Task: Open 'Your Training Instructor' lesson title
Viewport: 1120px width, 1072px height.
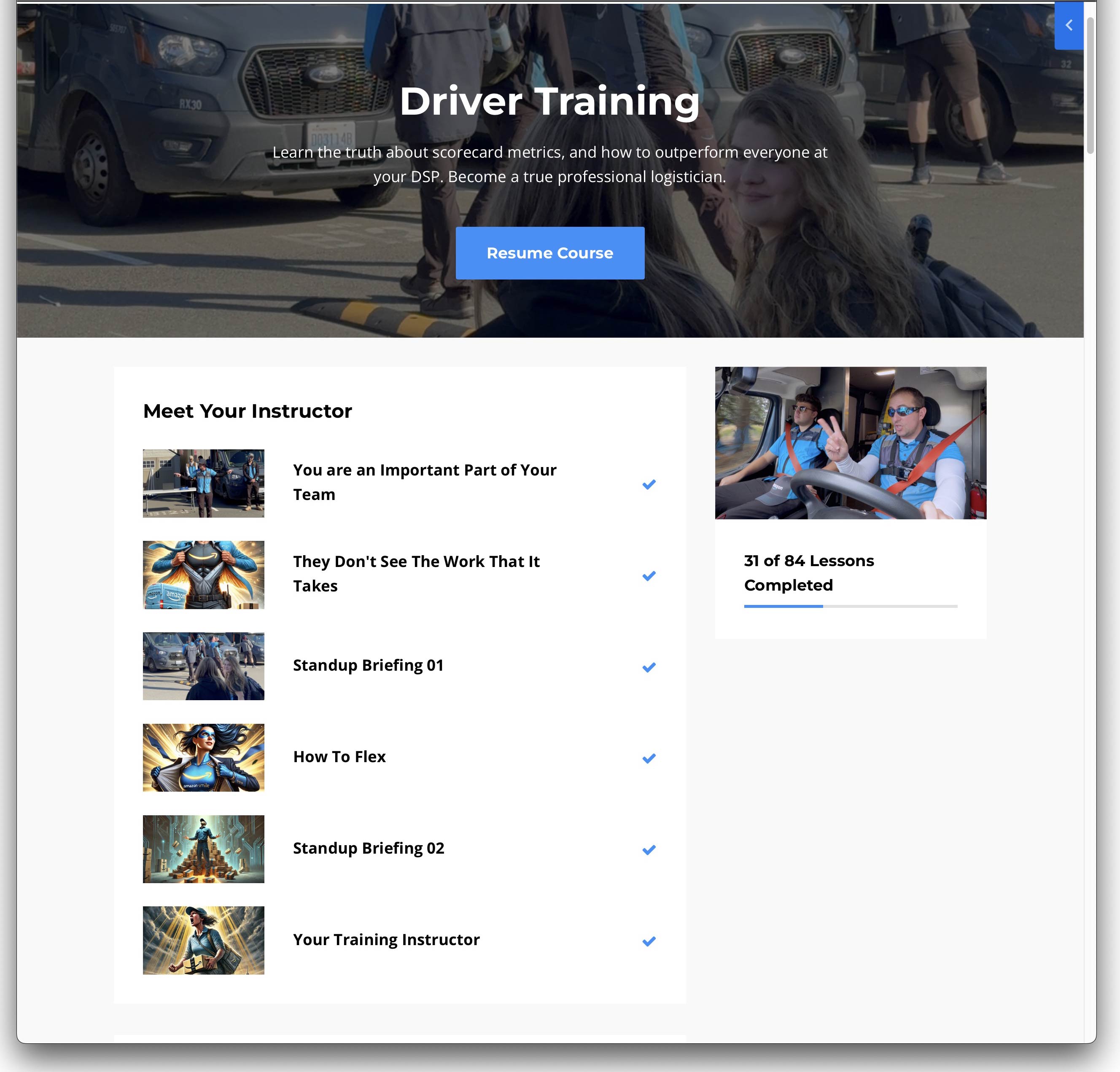Action: pyautogui.click(x=386, y=940)
